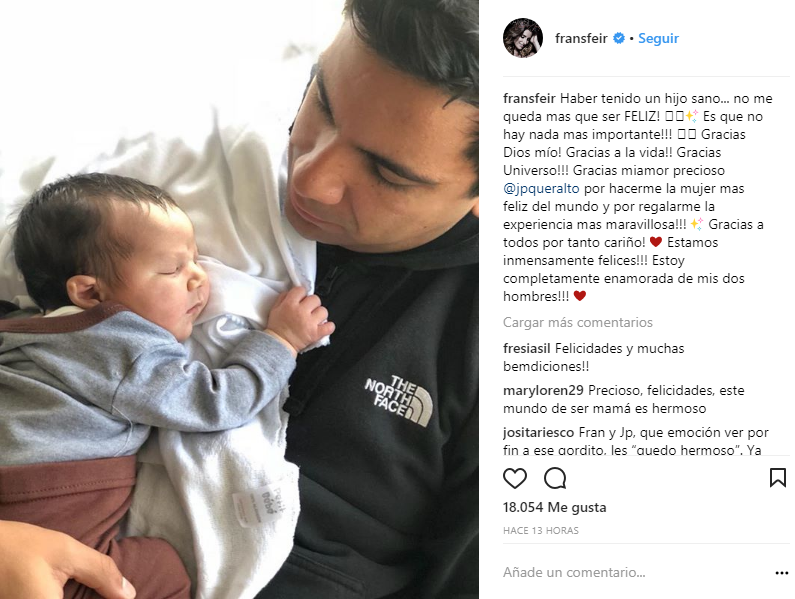Click the red heart emoji ending the caption
This screenshot has height=599, width=795.
tap(580, 296)
